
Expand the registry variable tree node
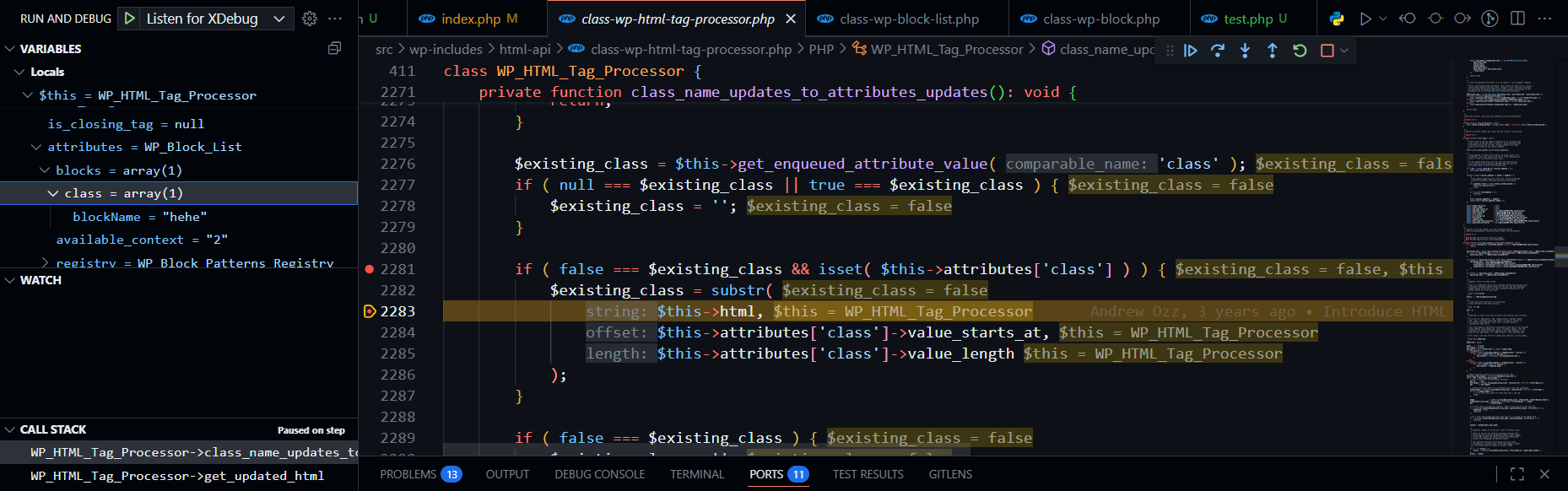click(x=46, y=263)
